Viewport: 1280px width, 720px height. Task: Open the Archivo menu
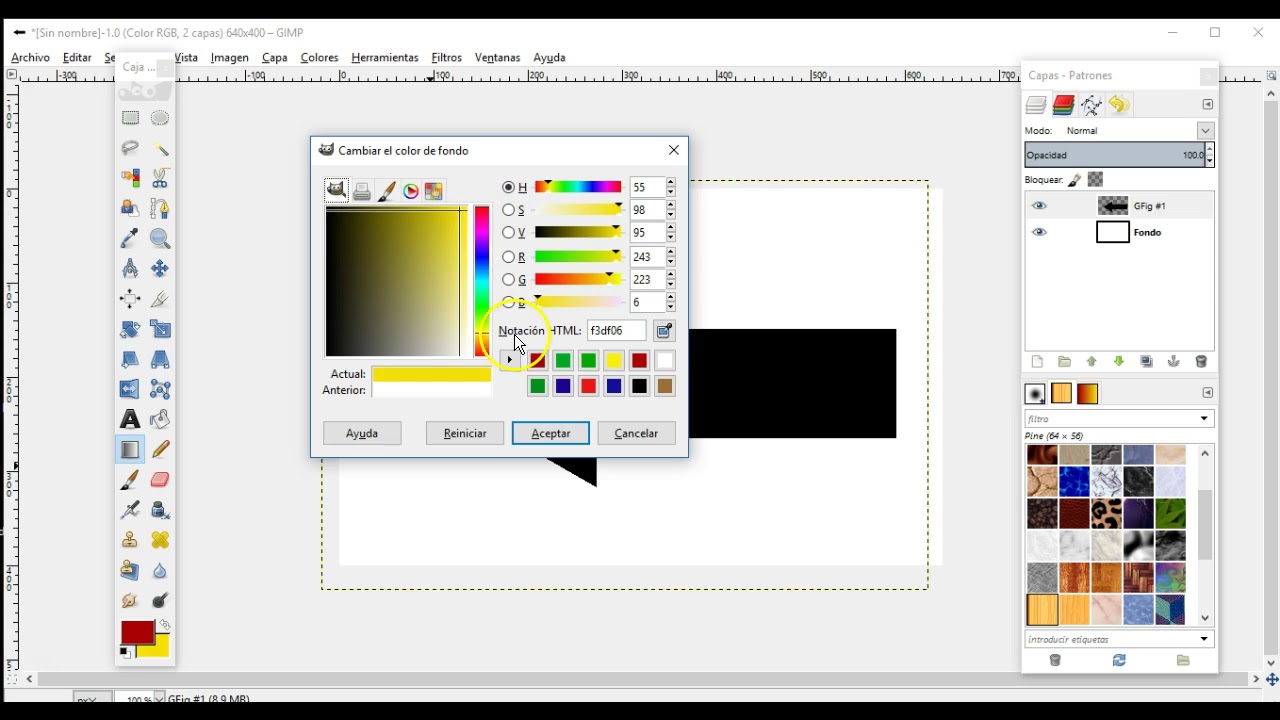coord(30,58)
